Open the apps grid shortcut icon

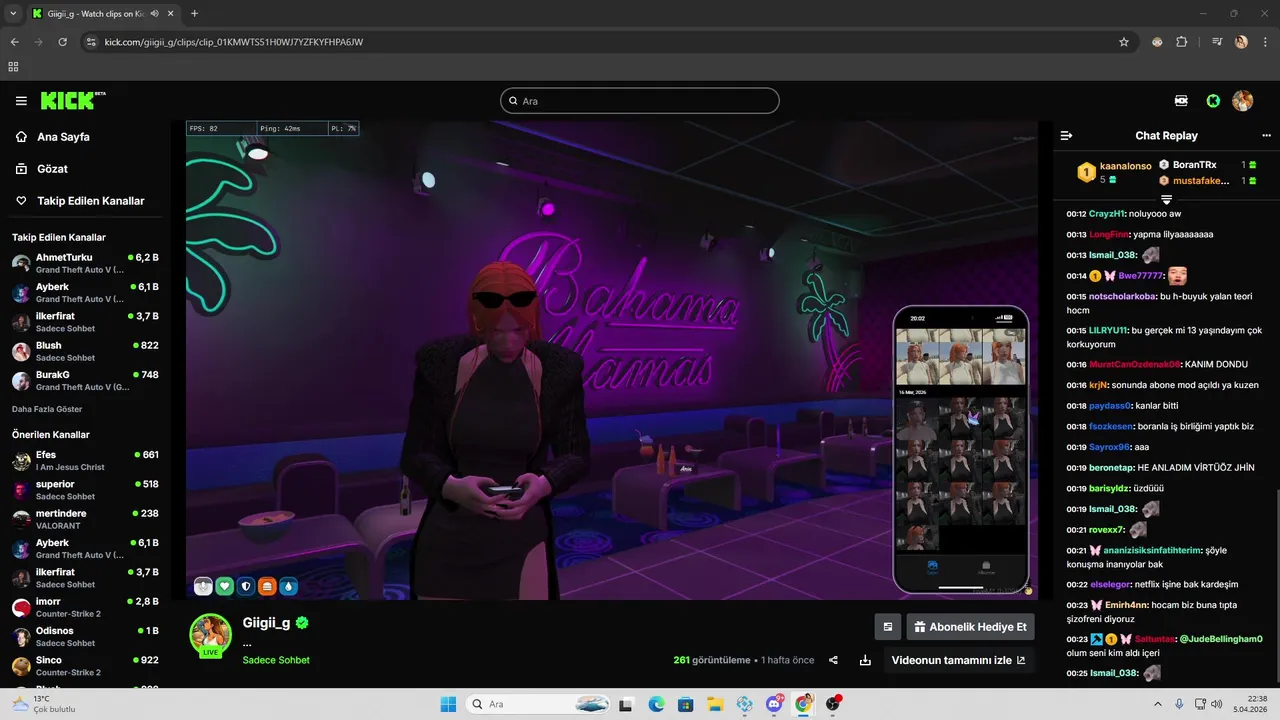point(13,67)
